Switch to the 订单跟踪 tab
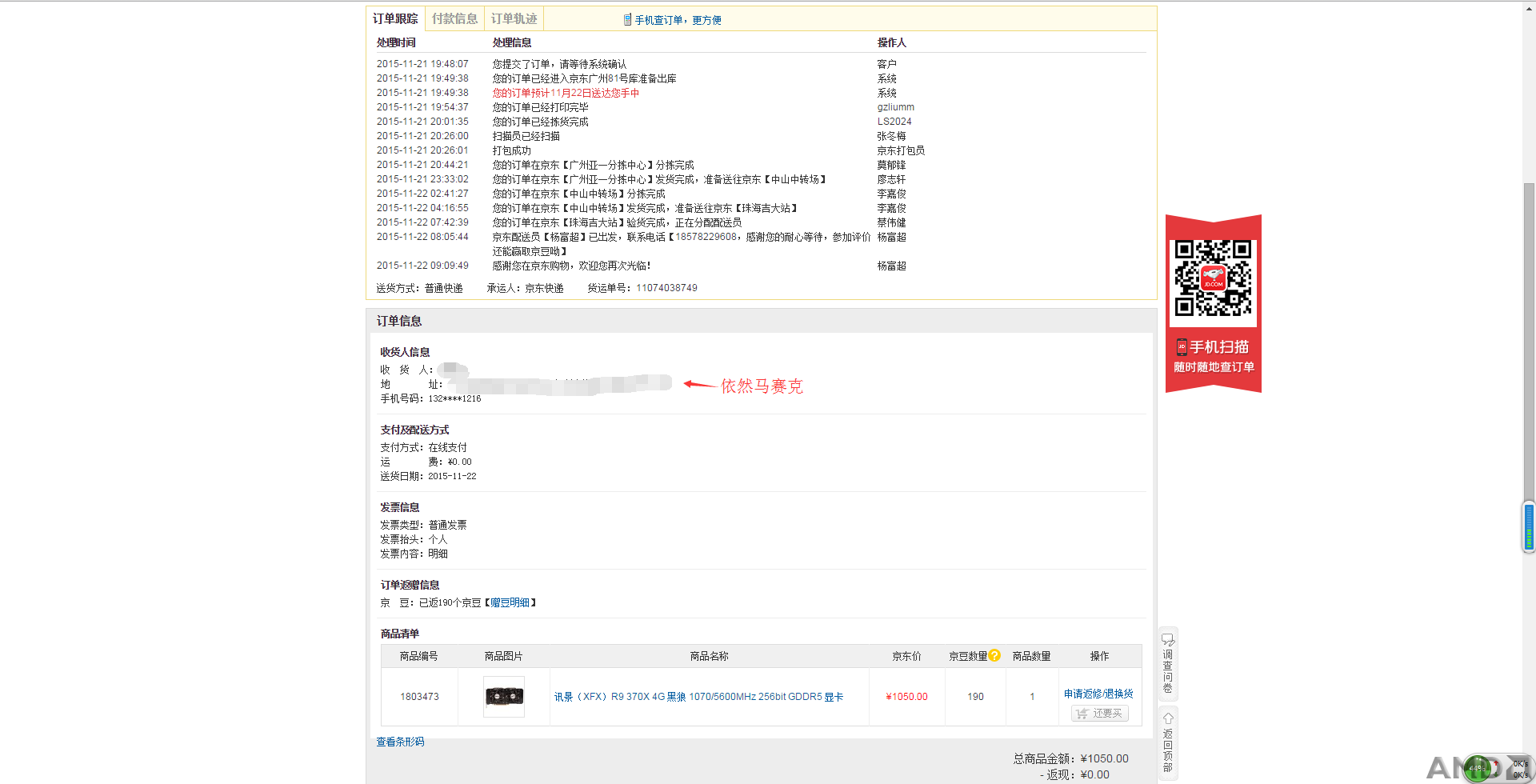1536x784 pixels. click(x=395, y=18)
